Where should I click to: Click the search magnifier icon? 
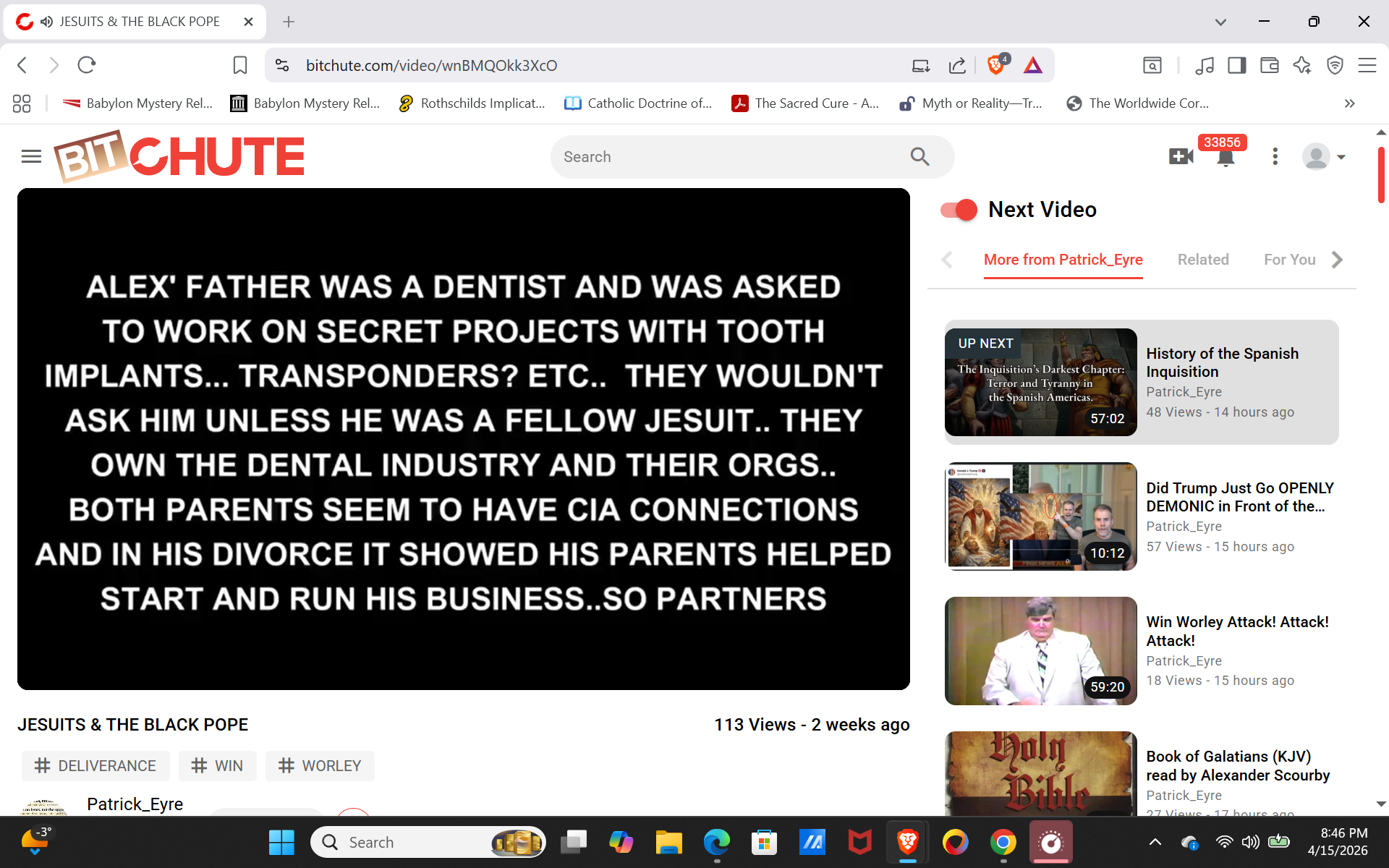pos(919,156)
